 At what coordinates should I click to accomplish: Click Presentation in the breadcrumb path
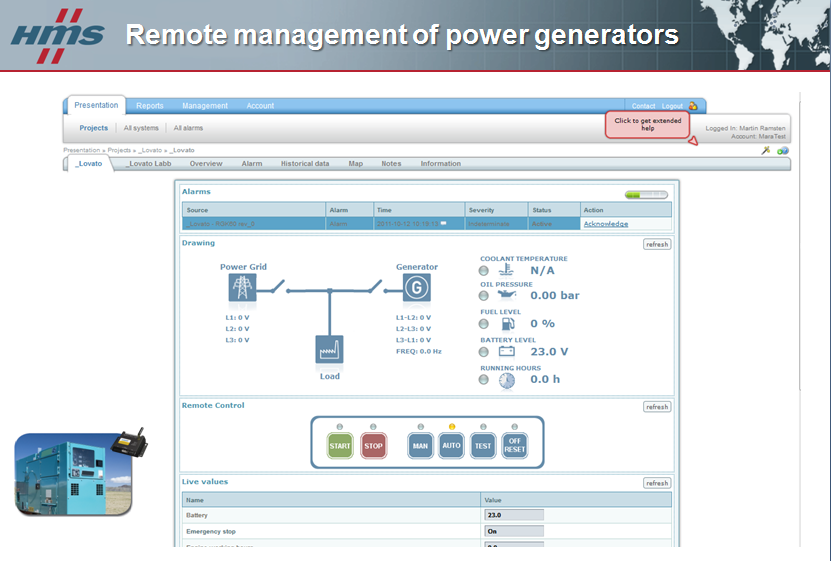point(82,150)
